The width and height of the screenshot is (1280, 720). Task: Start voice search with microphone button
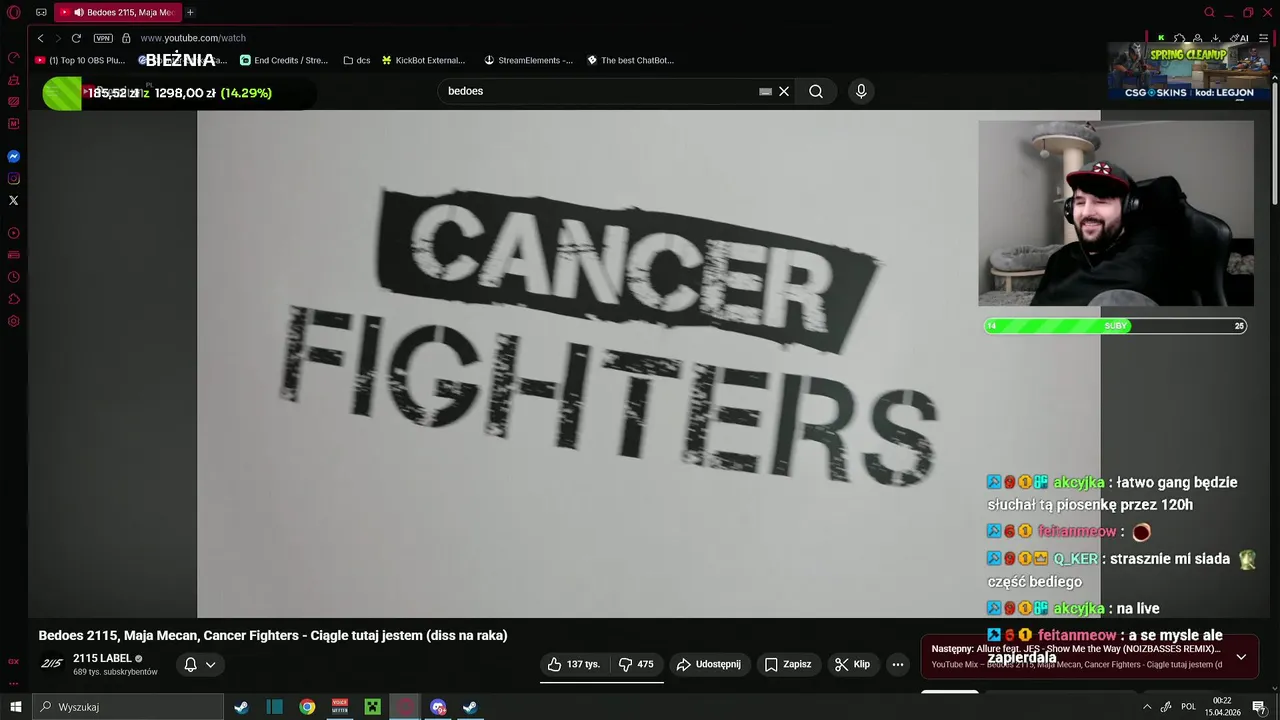[861, 91]
